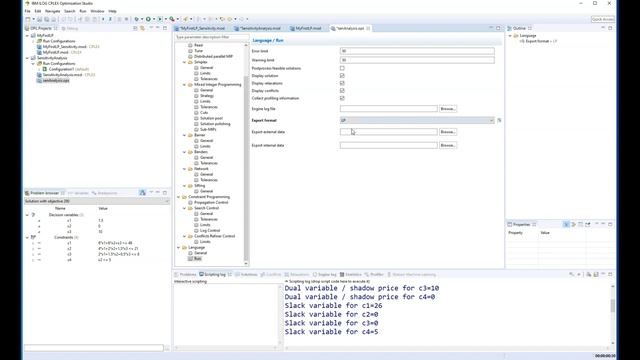Collapse the Mixed Integer Programming folder

click(184, 84)
